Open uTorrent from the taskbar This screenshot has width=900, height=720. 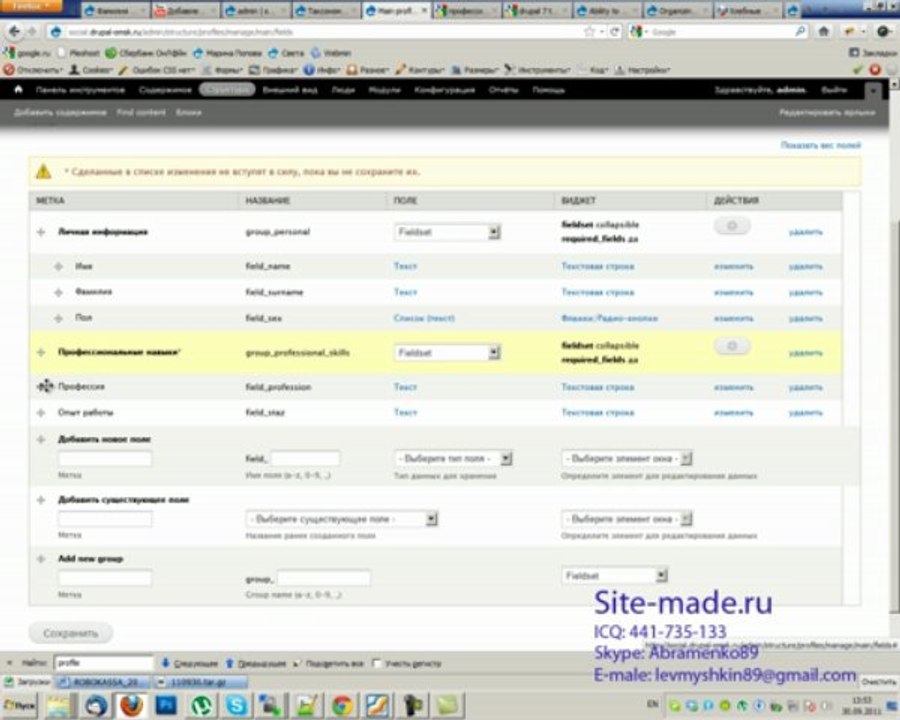[201, 705]
